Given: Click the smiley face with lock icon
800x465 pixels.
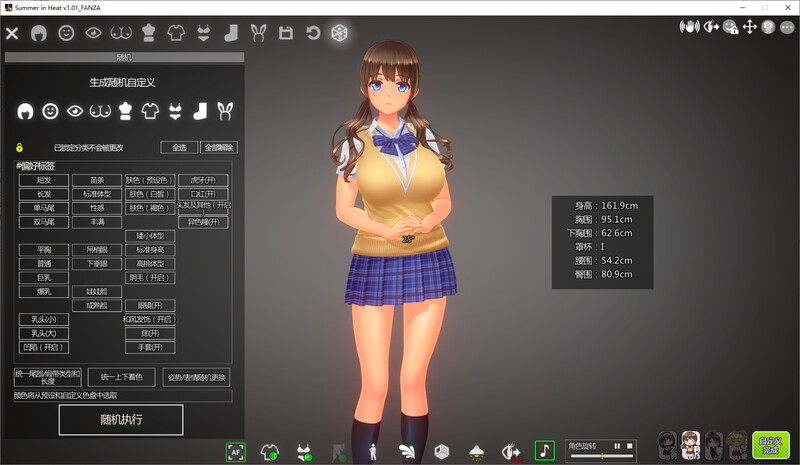Looking at the screenshot, I should [731, 27].
